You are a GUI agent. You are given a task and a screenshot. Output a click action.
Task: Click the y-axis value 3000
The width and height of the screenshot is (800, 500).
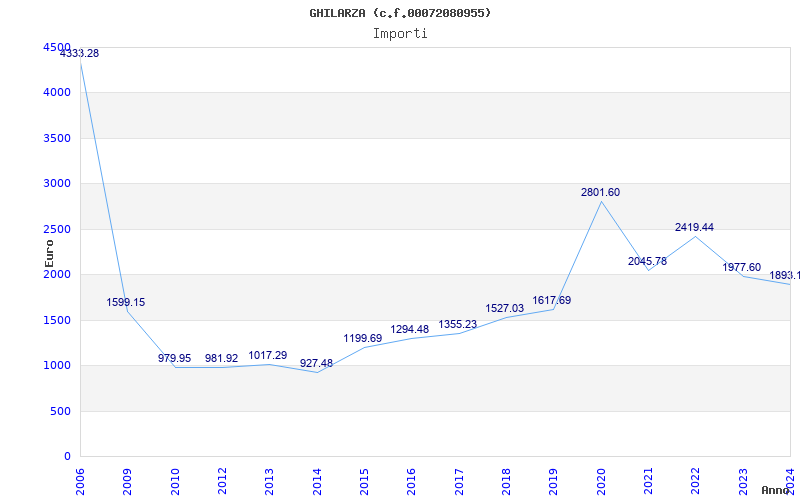pyautogui.click(x=57, y=183)
